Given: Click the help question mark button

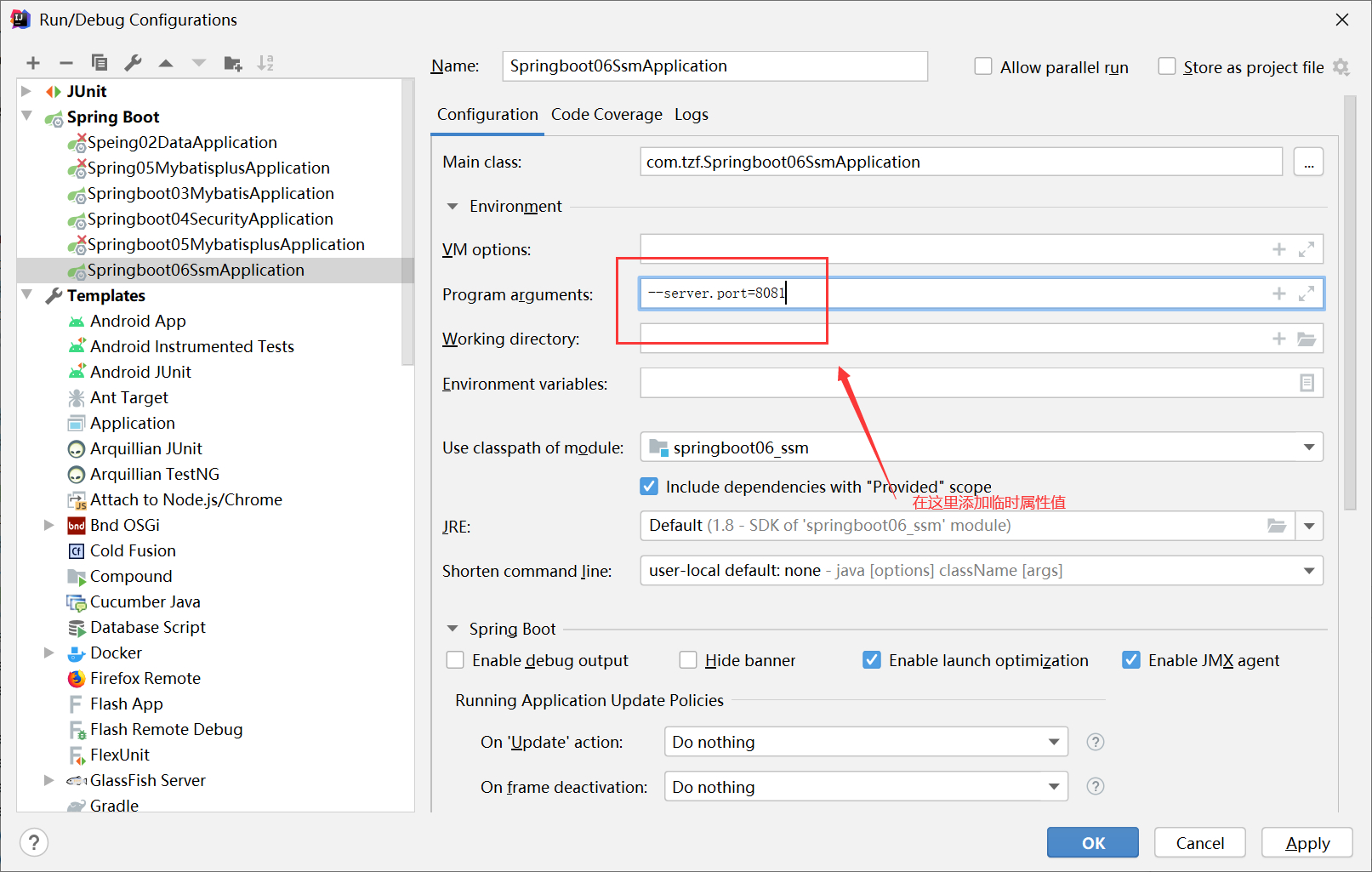Looking at the screenshot, I should pyautogui.click(x=34, y=842).
